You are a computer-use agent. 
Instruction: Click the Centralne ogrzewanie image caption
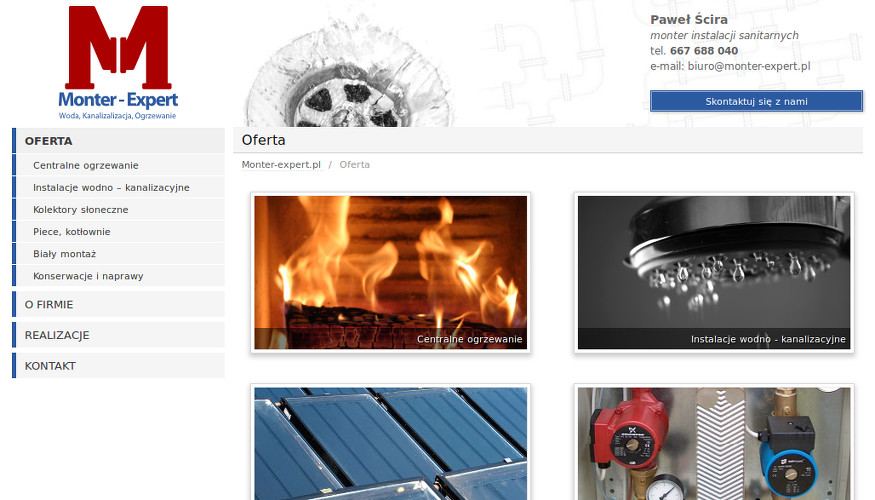tap(469, 339)
